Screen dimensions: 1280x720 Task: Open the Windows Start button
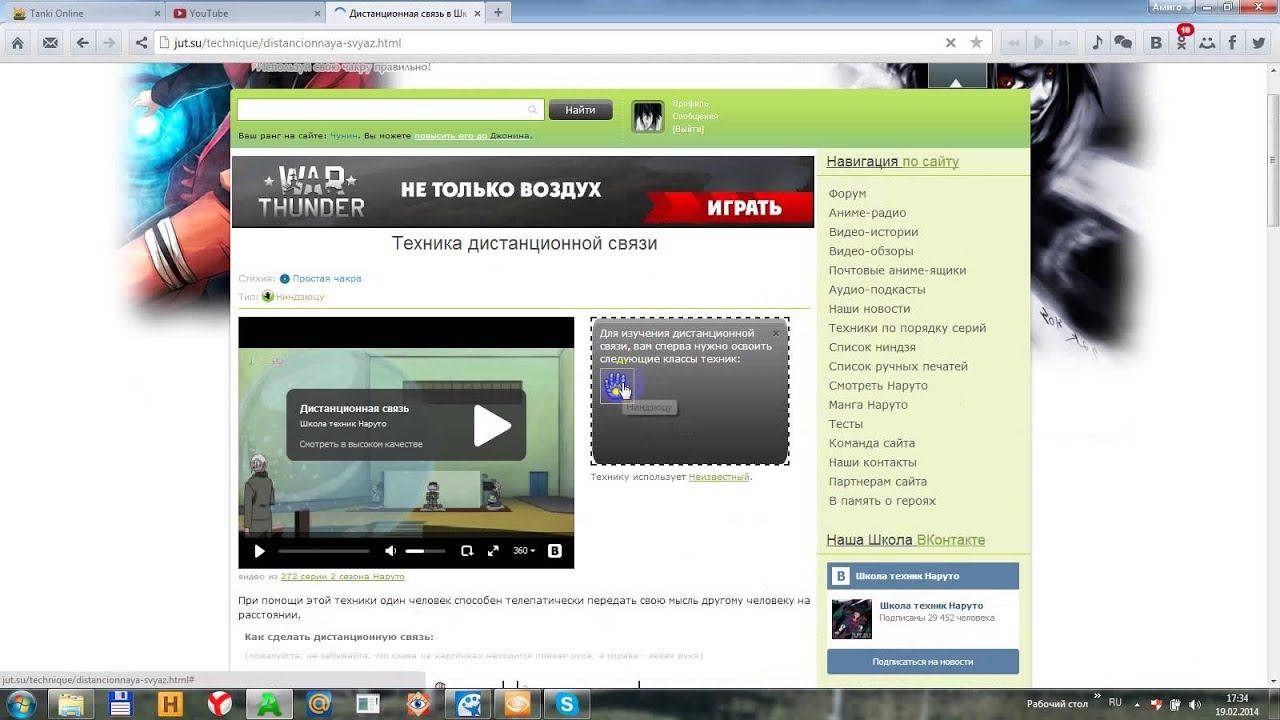point(20,704)
